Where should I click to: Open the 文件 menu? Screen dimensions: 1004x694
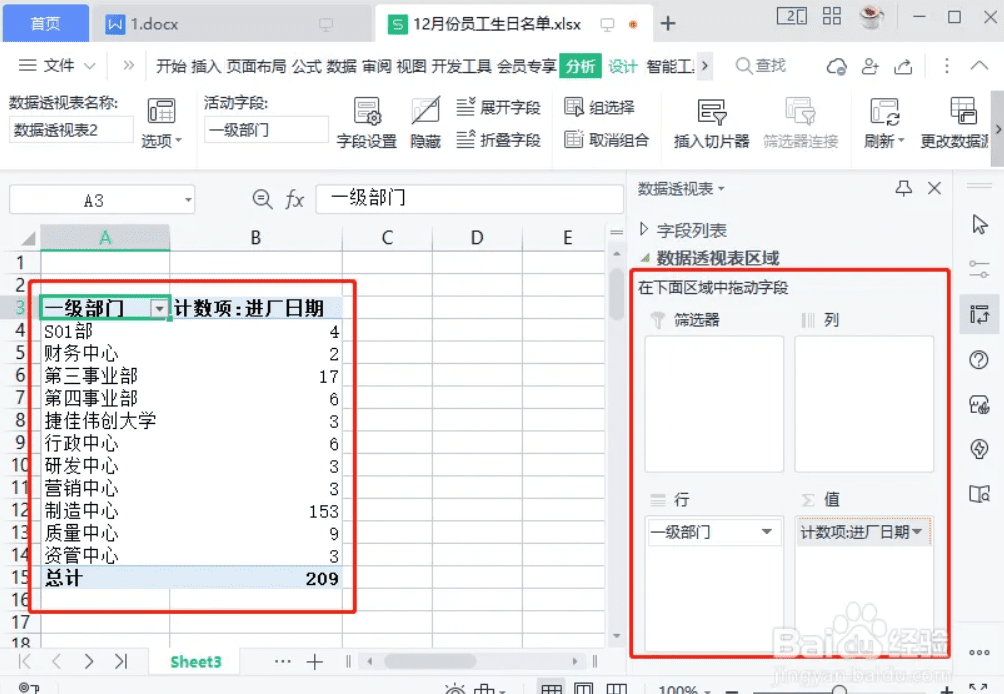[x=58, y=64]
